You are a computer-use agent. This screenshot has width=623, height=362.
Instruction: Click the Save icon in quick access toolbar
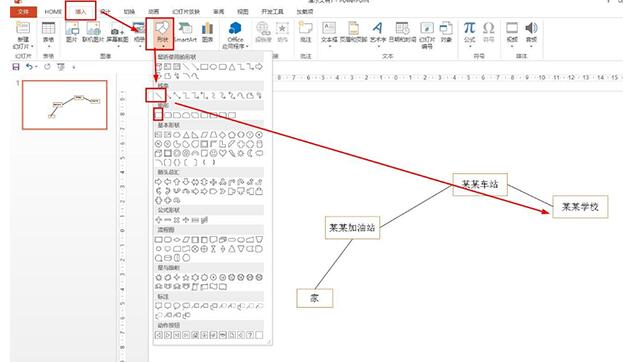(16, 67)
